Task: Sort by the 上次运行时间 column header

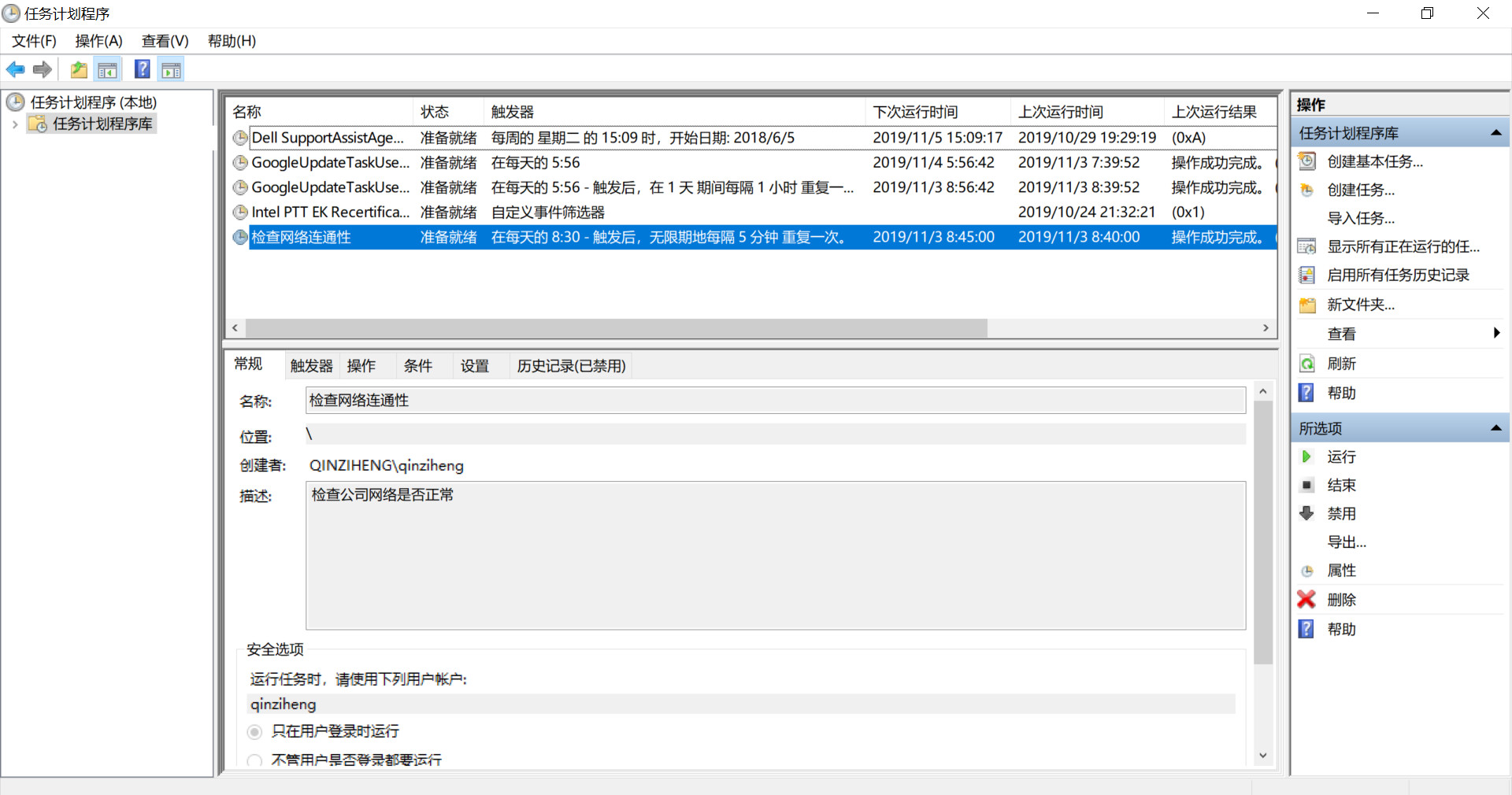Action: [x=1088, y=112]
